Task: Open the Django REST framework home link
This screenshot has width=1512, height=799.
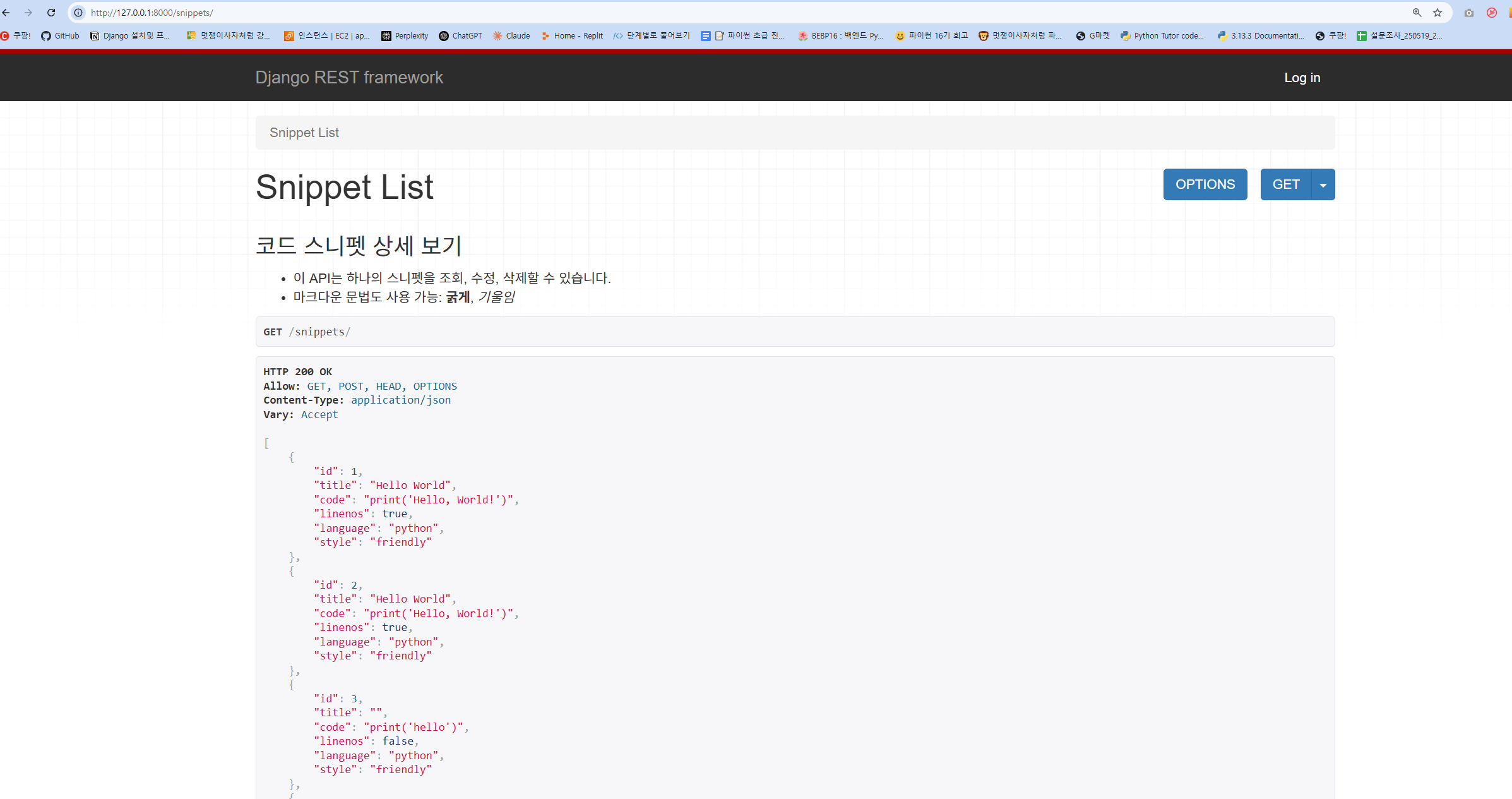Action: (x=349, y=78)
